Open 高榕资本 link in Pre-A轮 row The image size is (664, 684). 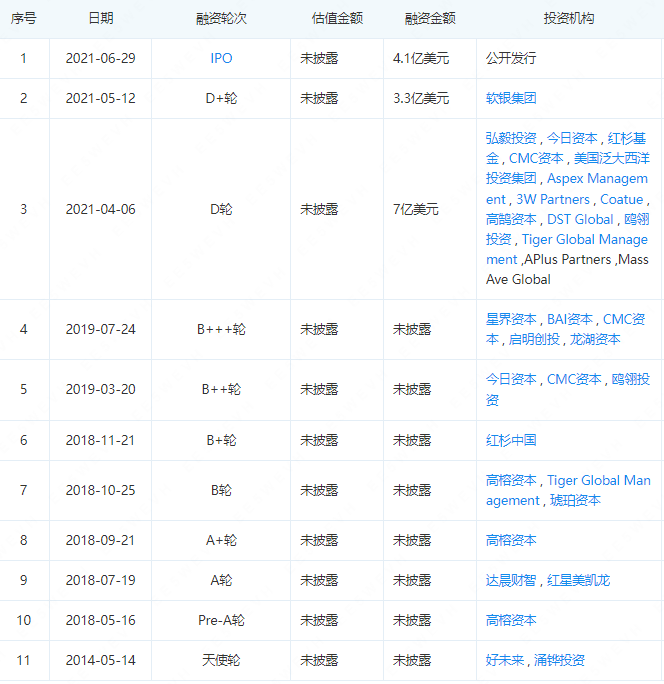pyautogui.click(x=511, y=620)
